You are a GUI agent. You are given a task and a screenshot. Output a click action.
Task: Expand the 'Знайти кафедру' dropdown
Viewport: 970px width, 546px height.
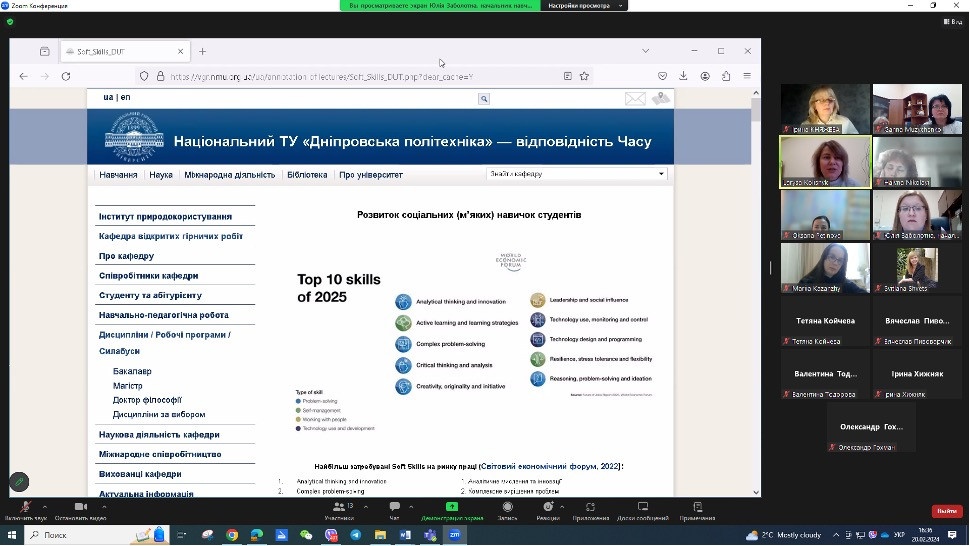coord(576,174)
